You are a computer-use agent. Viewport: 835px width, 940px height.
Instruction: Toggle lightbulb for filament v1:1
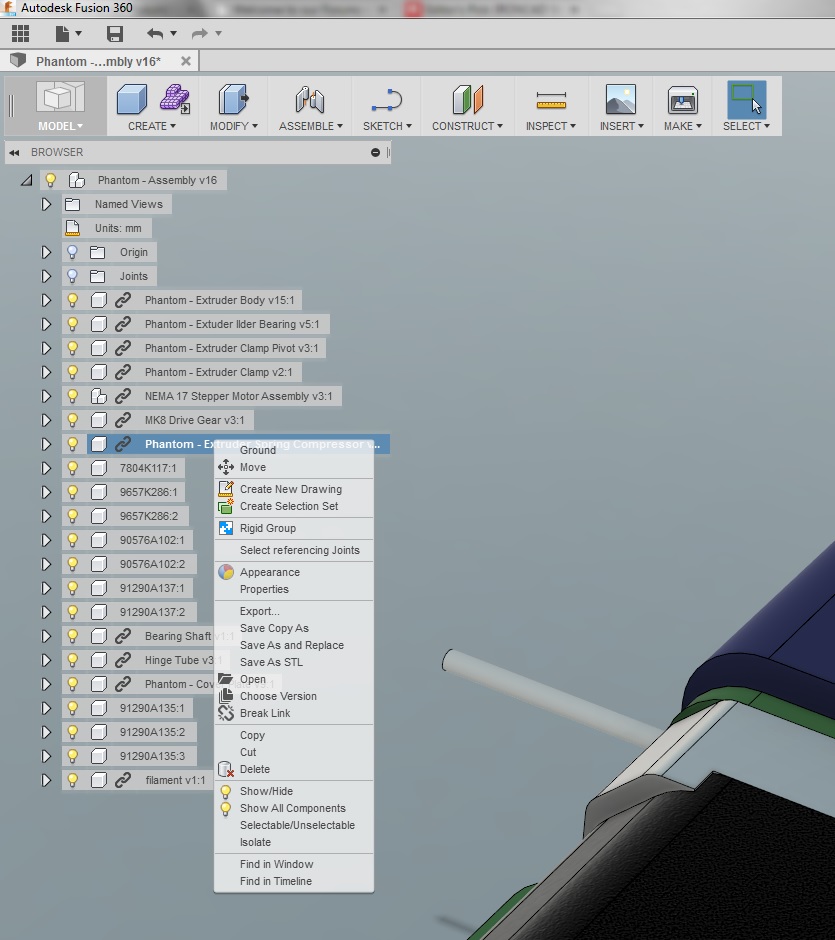click(x=72, y=780)
